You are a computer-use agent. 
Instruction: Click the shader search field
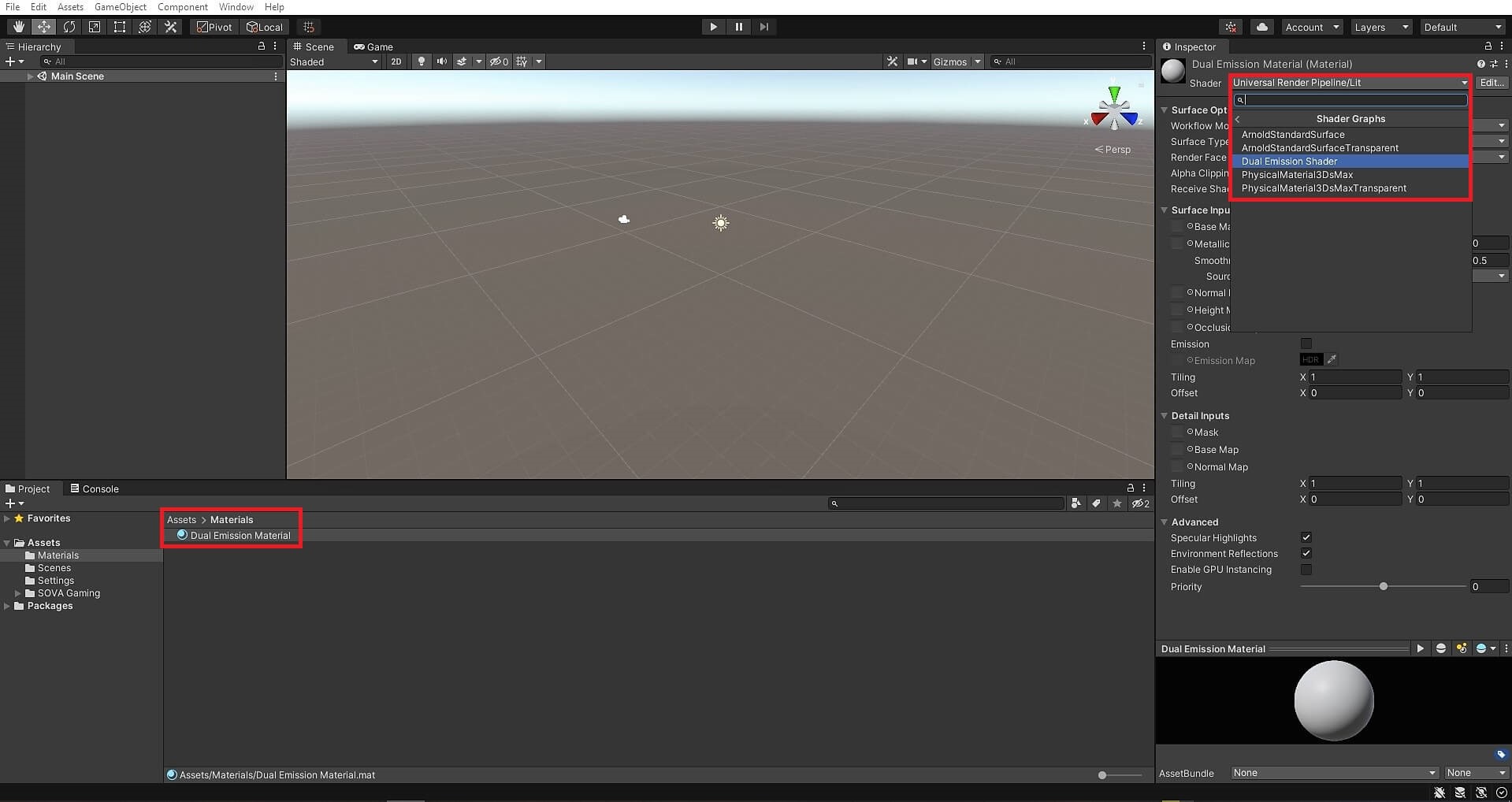pyautogui.click(x=1350, y=99)
